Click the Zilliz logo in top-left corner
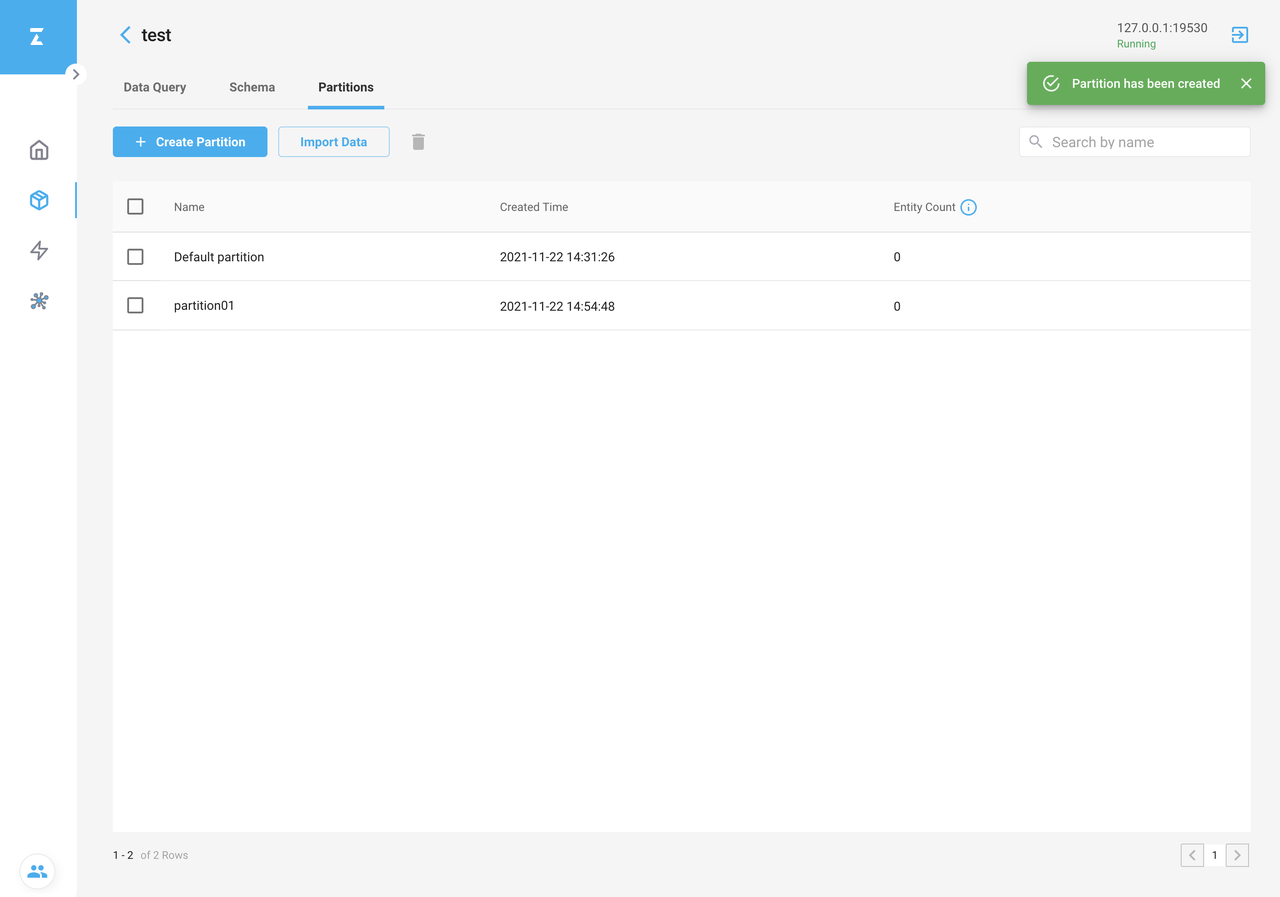The image size is (1280, 897). tap(37, 37)
